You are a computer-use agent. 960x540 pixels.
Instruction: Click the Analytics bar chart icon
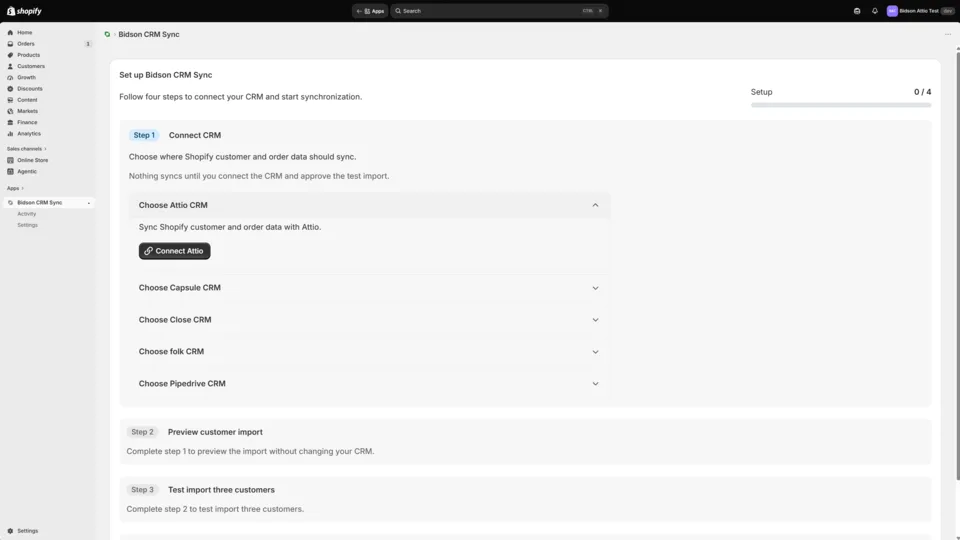10,133
